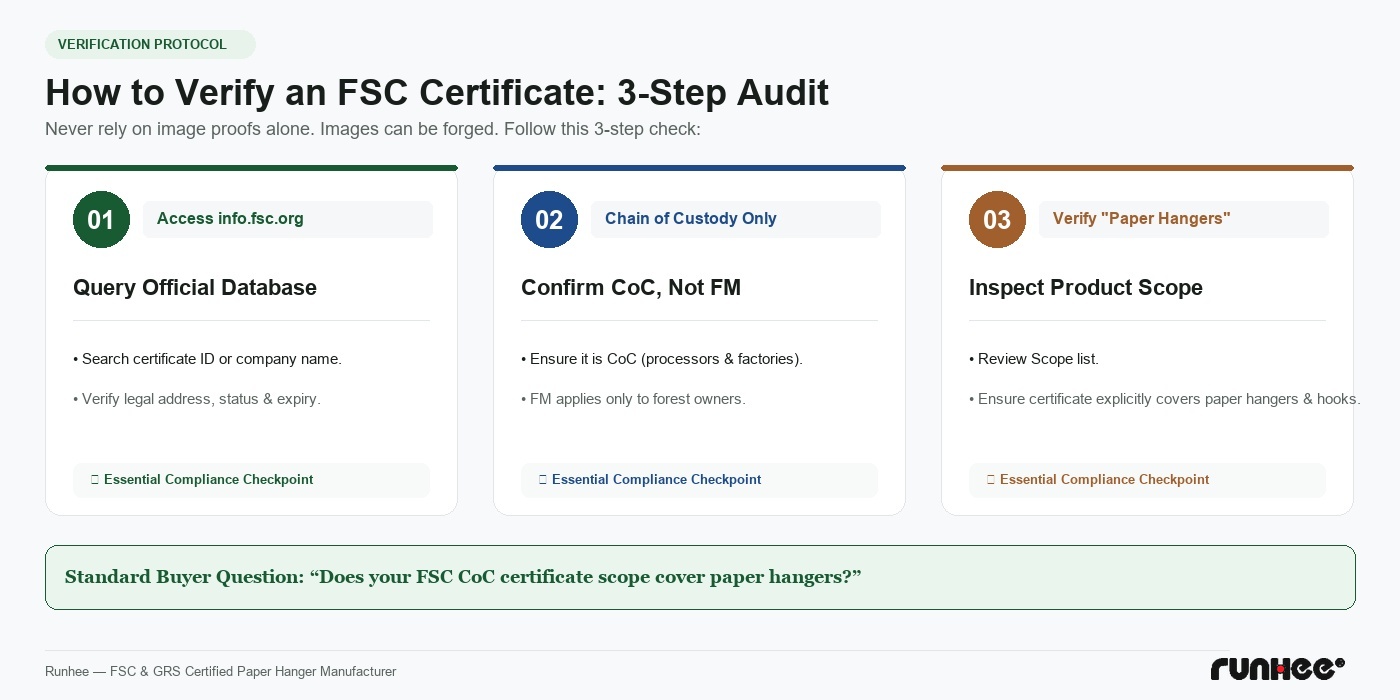Click green Essential Compliance Checkpoint badge
Image resolution: width=1400 pixels, height=700 pixels.
tap(251, 480)
